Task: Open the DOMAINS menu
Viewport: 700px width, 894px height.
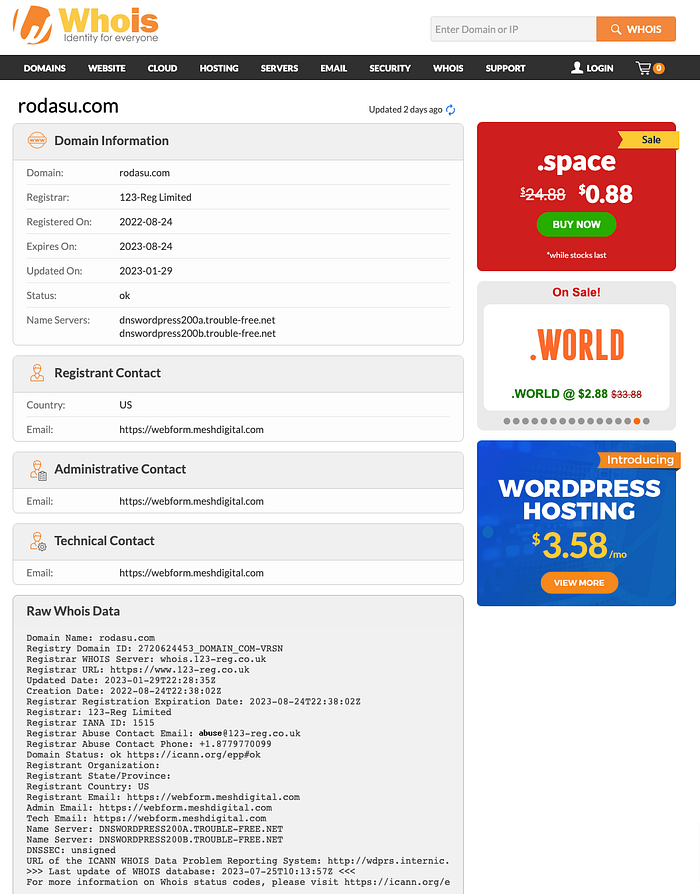Action: [44, 68]
